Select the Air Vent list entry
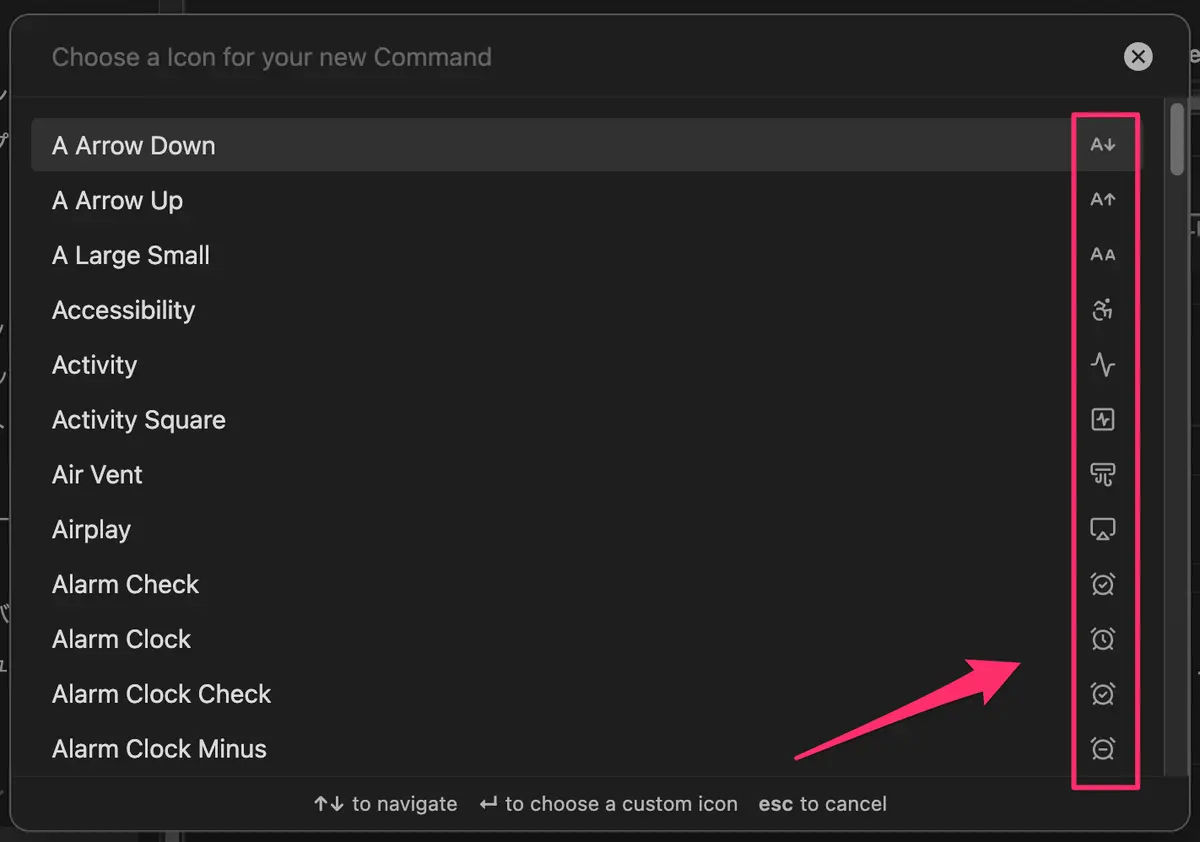The width and height of the screenshot is (1200, 842). 586,475
